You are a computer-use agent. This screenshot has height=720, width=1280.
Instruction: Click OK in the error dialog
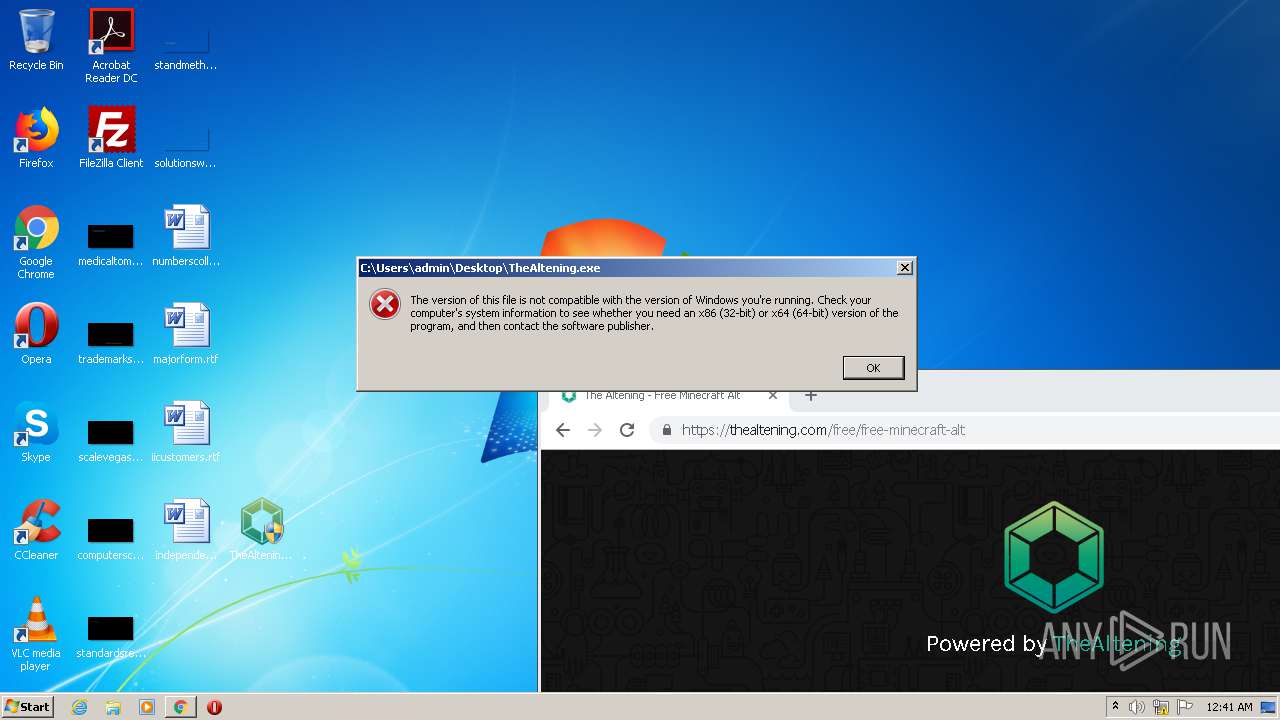pos(873,368)
